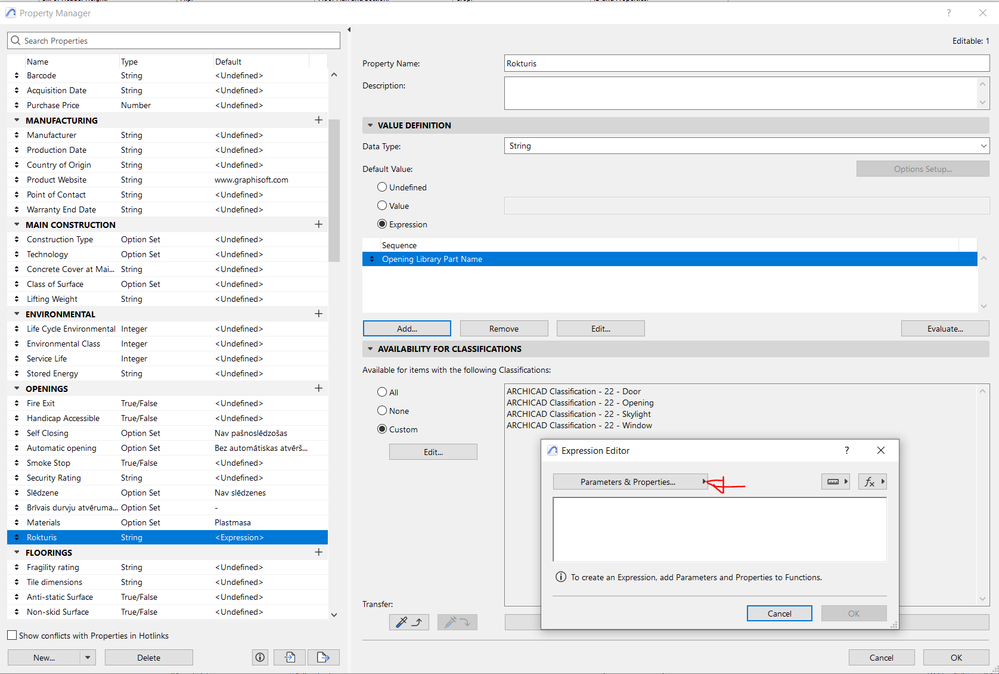Click the Expression Editor text area
The image size is (999, 674).
pos(719,529)
